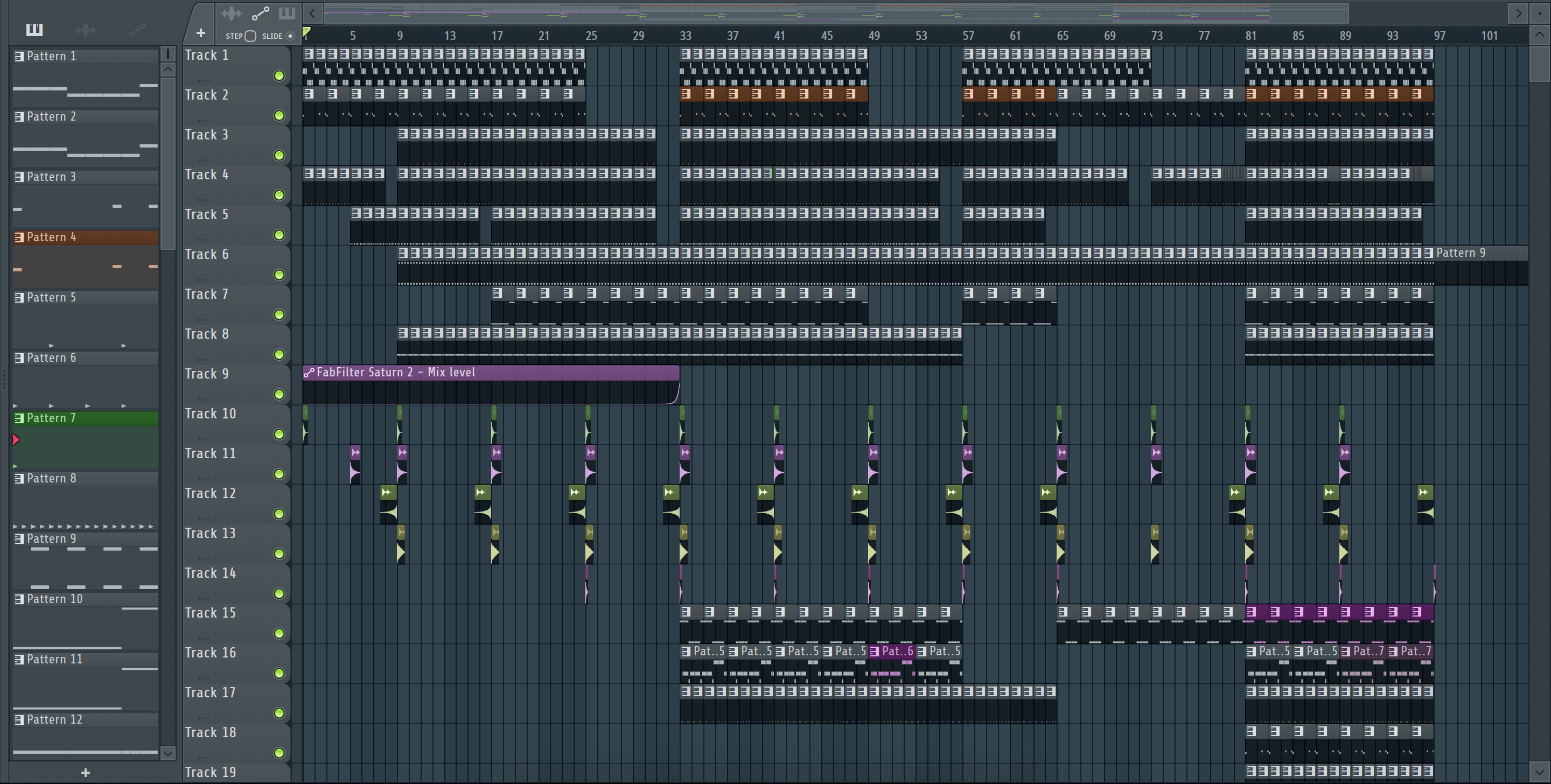Viewport: 1551px width, 784px height.
Task: Show audio clips filter in picker panel
Action: [x=86, y=30]
